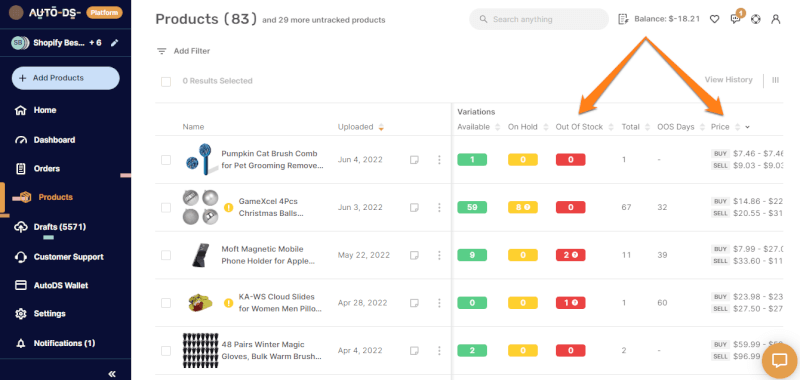Image resolution: width=800 pixels, height=380 pixels.
Task: Open the column layout icon near View History
Action: [x=776, y=80]
